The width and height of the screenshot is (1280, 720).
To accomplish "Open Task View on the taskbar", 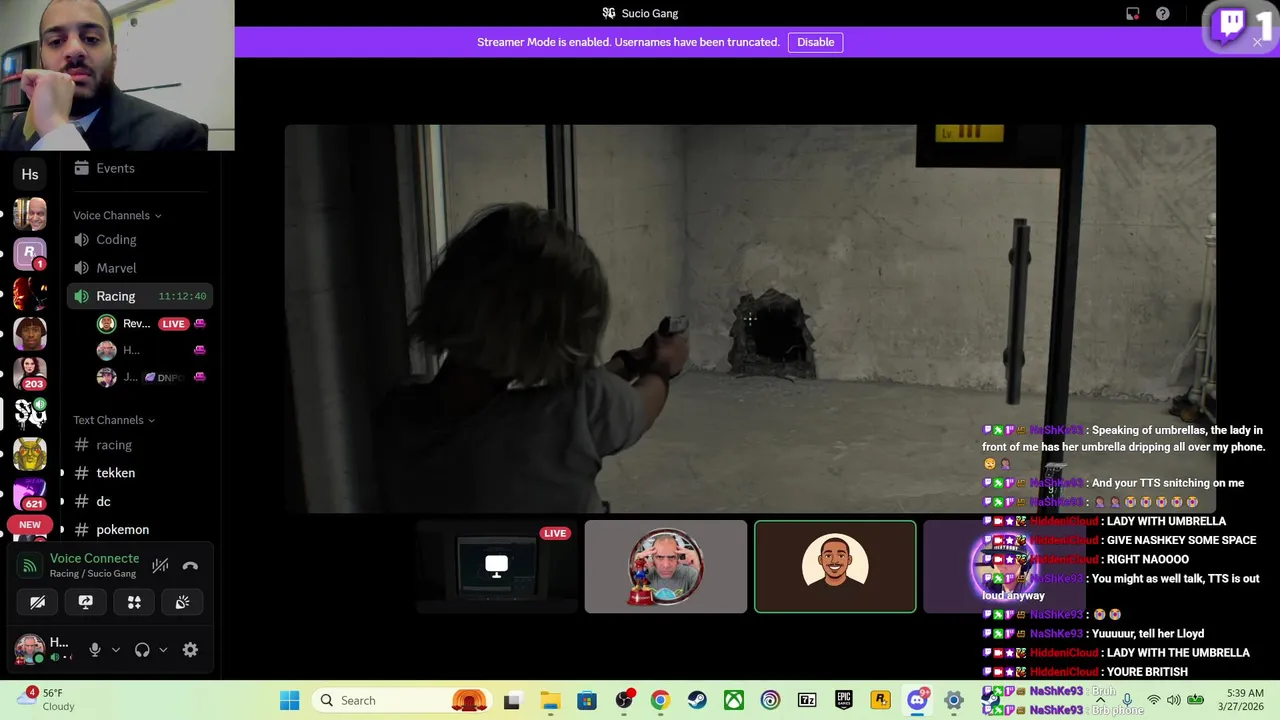I will coord(512,700).
